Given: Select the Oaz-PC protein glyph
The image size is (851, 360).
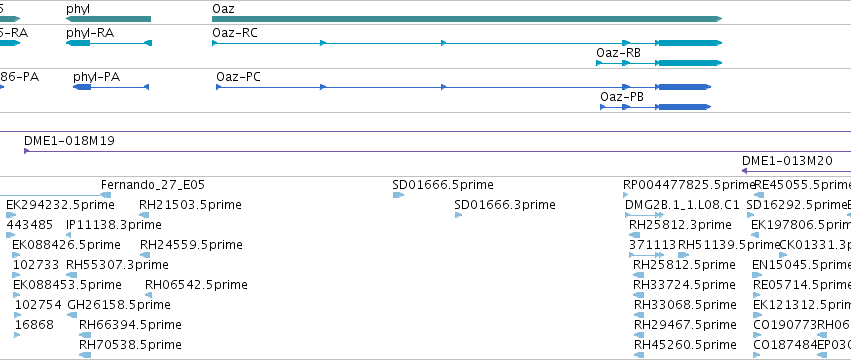Looking at the screenshot, I should point(463,87).
